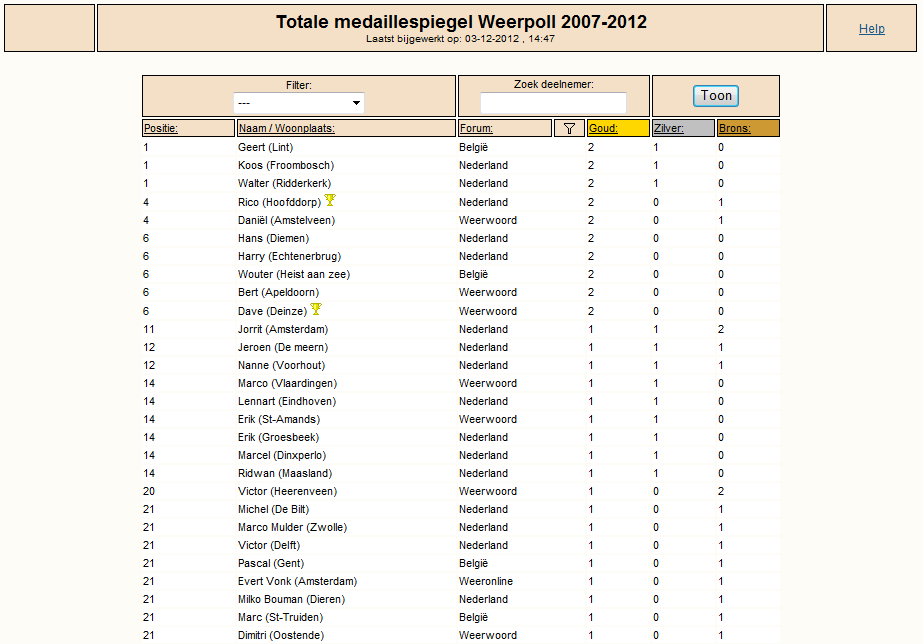Open the Filter dropdown list

pos(299,103)
